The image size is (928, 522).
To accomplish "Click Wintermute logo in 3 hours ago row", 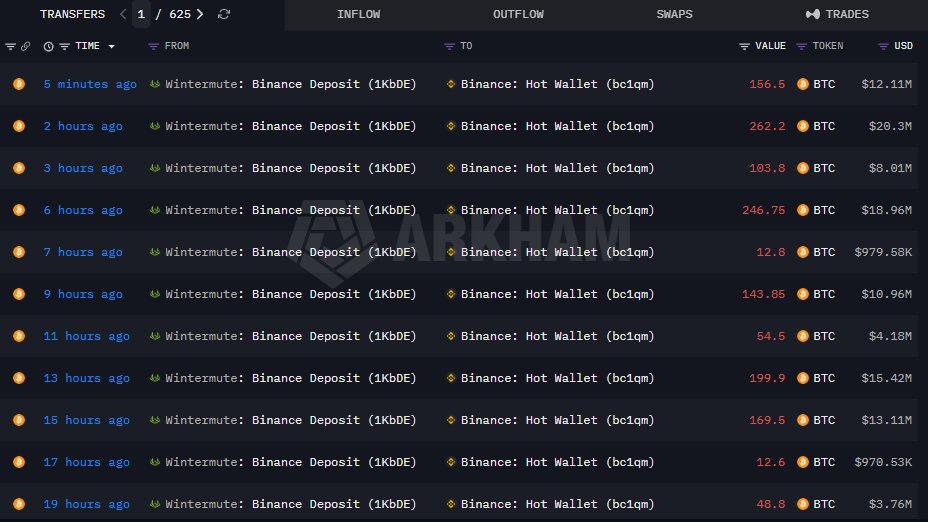I will [x=155, y=168].
